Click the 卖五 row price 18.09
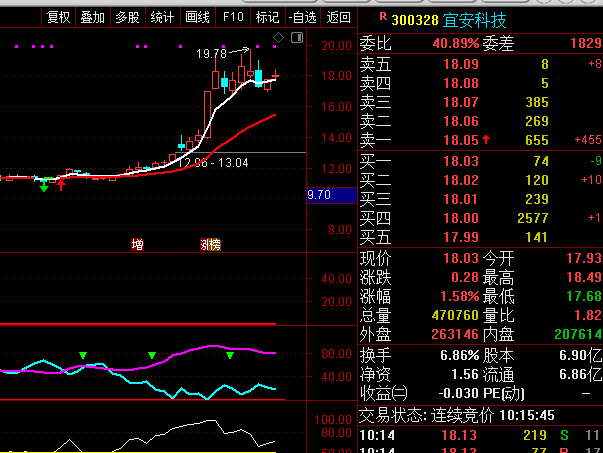The image size is (603, 453). point(461,64)
